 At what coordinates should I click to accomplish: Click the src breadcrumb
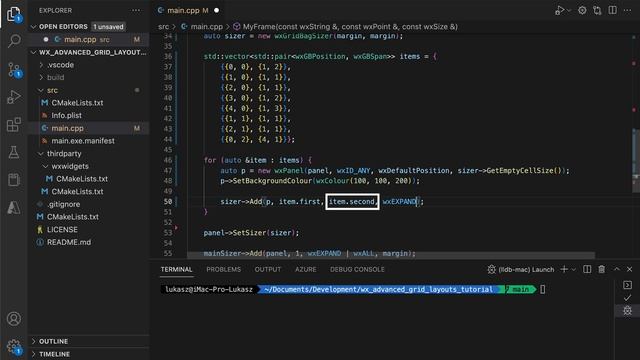(x=163, y=27)
